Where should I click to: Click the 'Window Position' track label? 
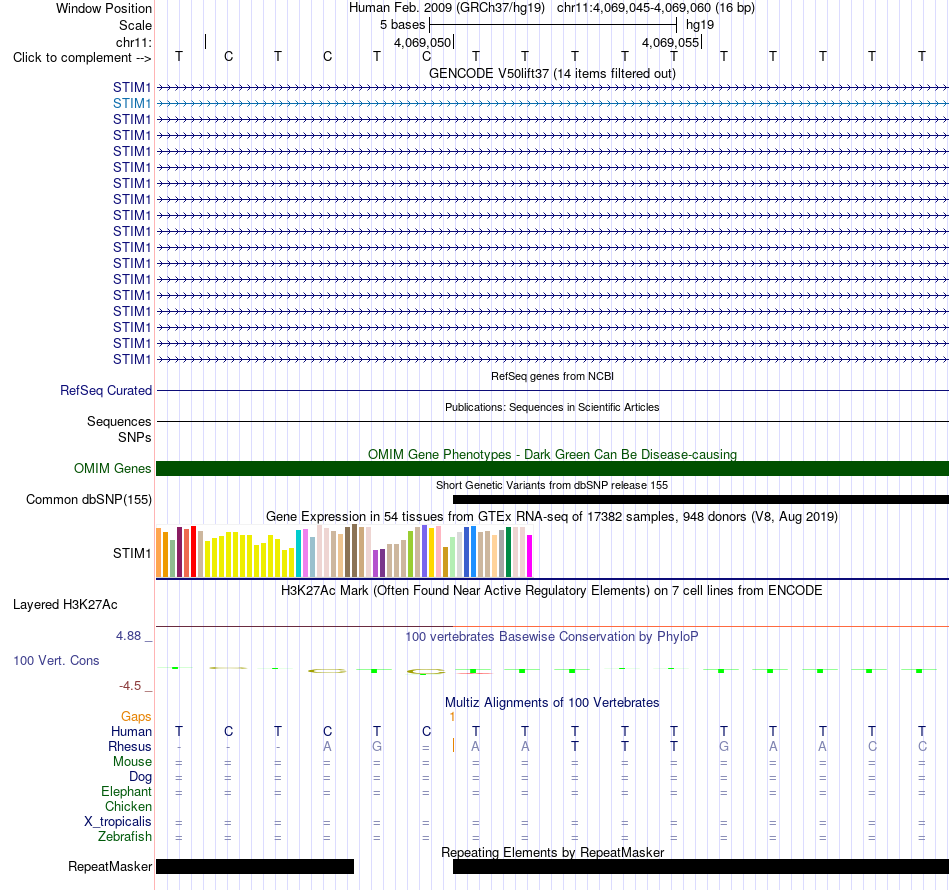pyautogui.click(x=104, y=8)
